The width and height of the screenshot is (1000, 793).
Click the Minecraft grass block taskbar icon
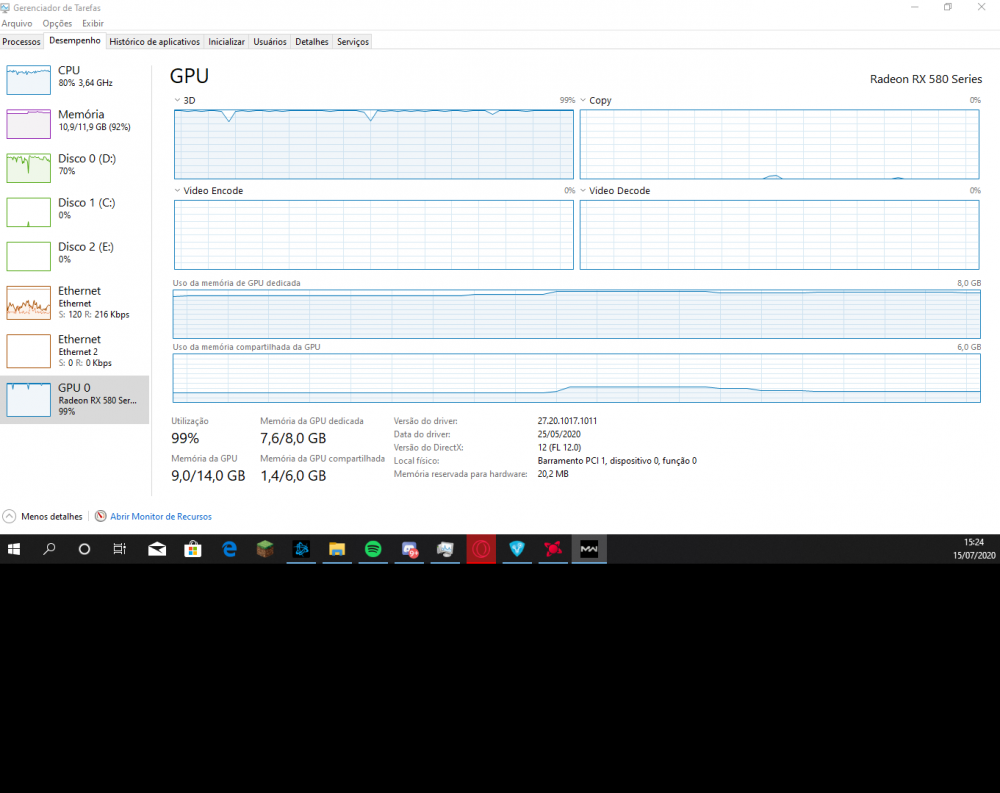[265, 549]
